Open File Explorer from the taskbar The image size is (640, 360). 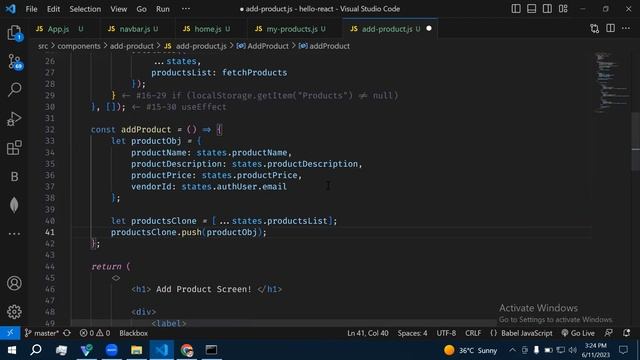click(x=136, y=350)
